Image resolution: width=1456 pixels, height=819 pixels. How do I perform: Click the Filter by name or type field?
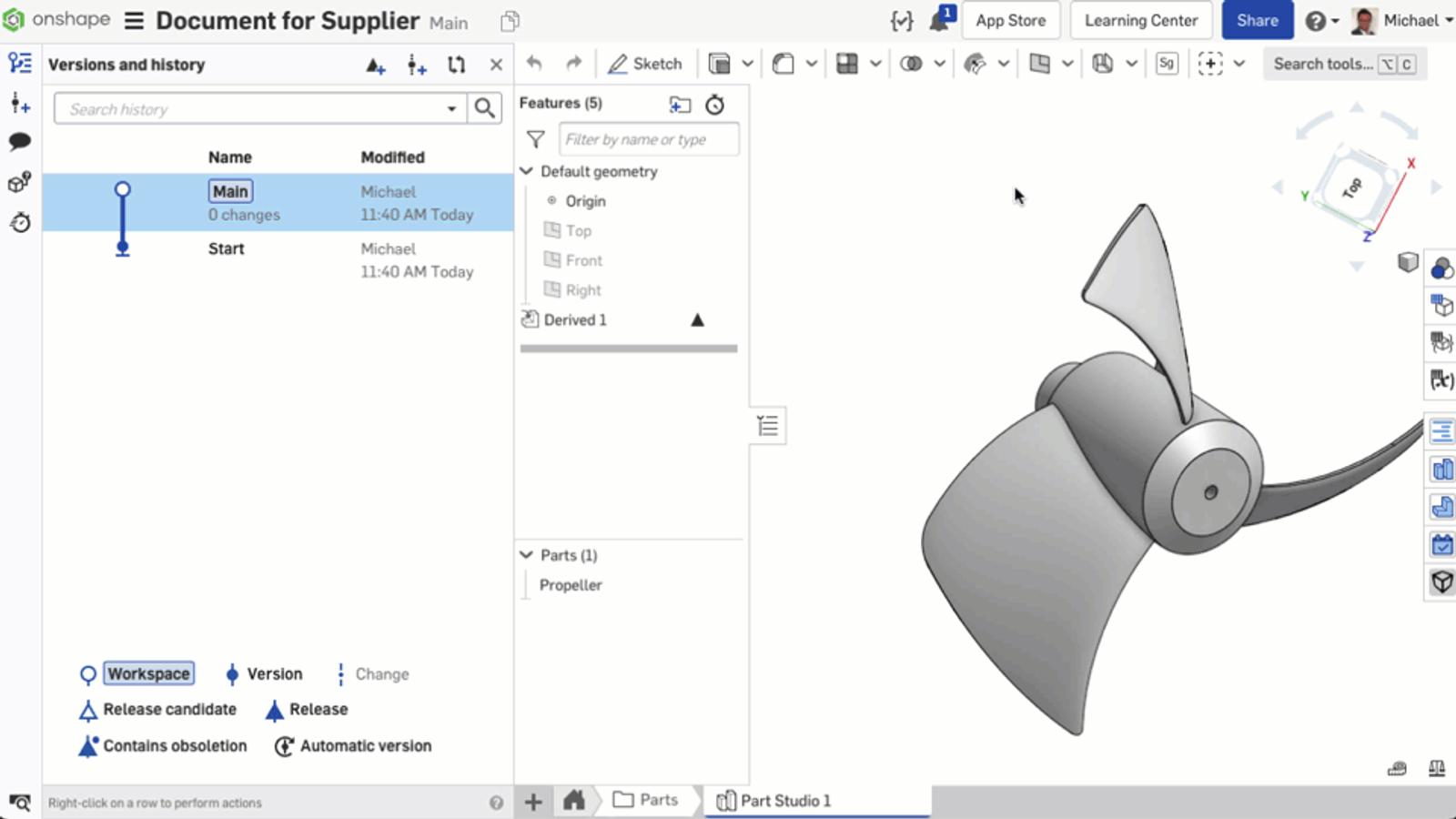point(648,139)
